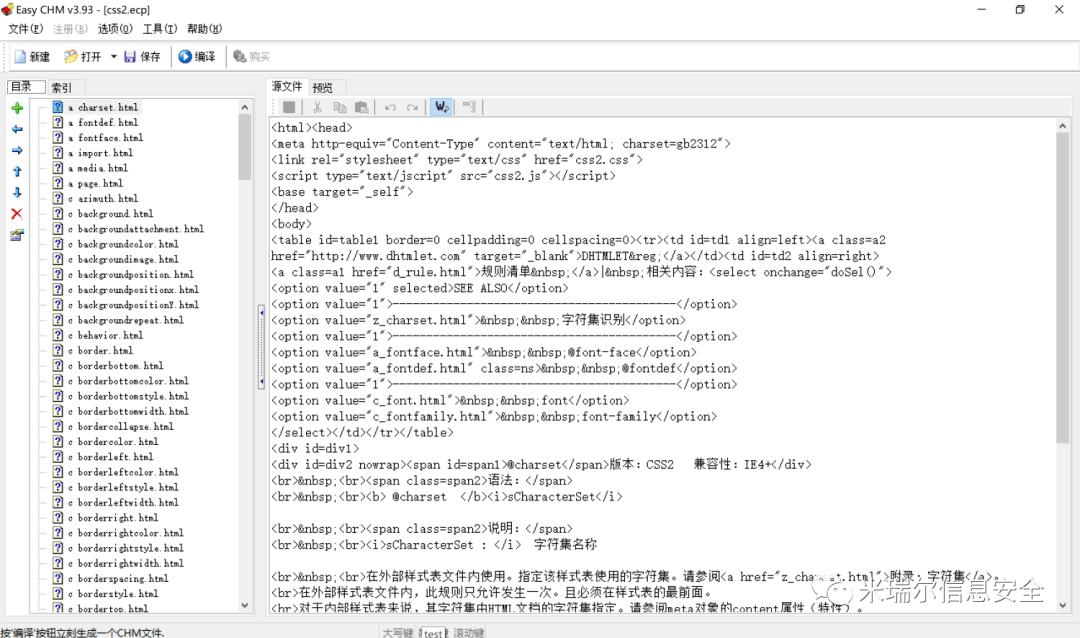Click the copy icon in editor toolbar
Image resolution: width=1080 pixels, height=638 pixels.
[340, 107]
